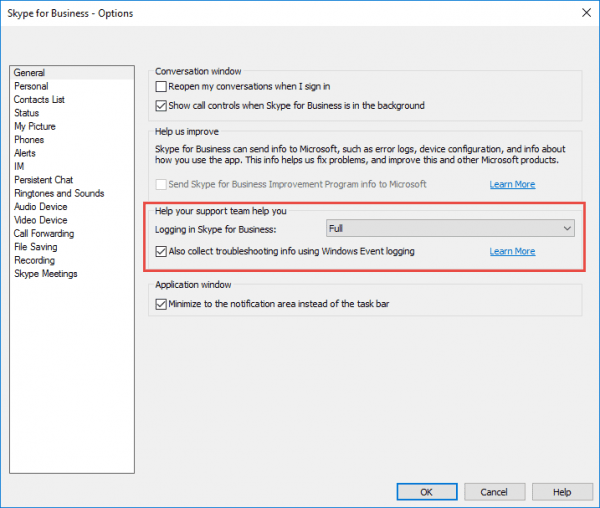Viewport: 600px width, 508px height.
Task: Open the Logging in Skype for Business dropdown
Action: click(x=450, y=229)
